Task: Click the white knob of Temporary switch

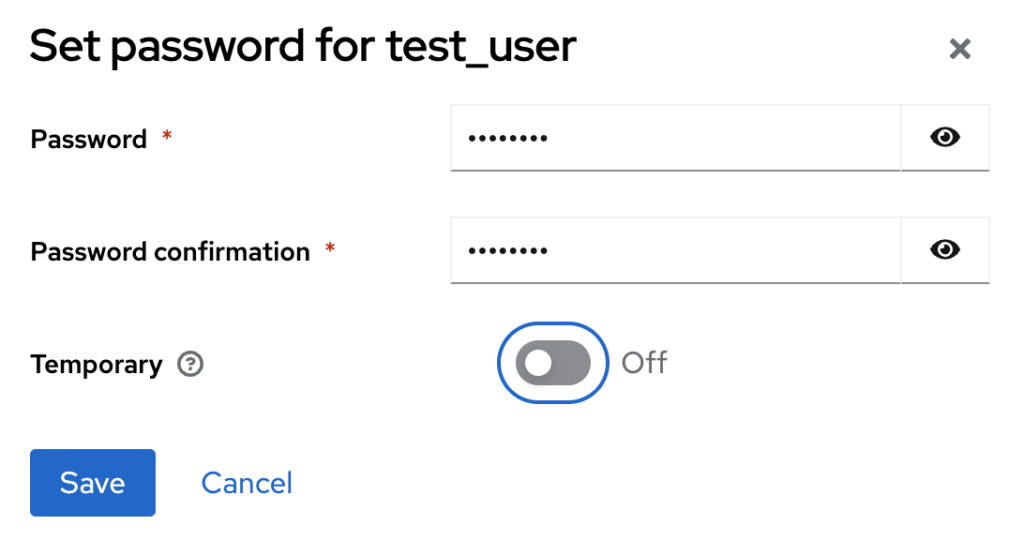Action: pos(538,363)
